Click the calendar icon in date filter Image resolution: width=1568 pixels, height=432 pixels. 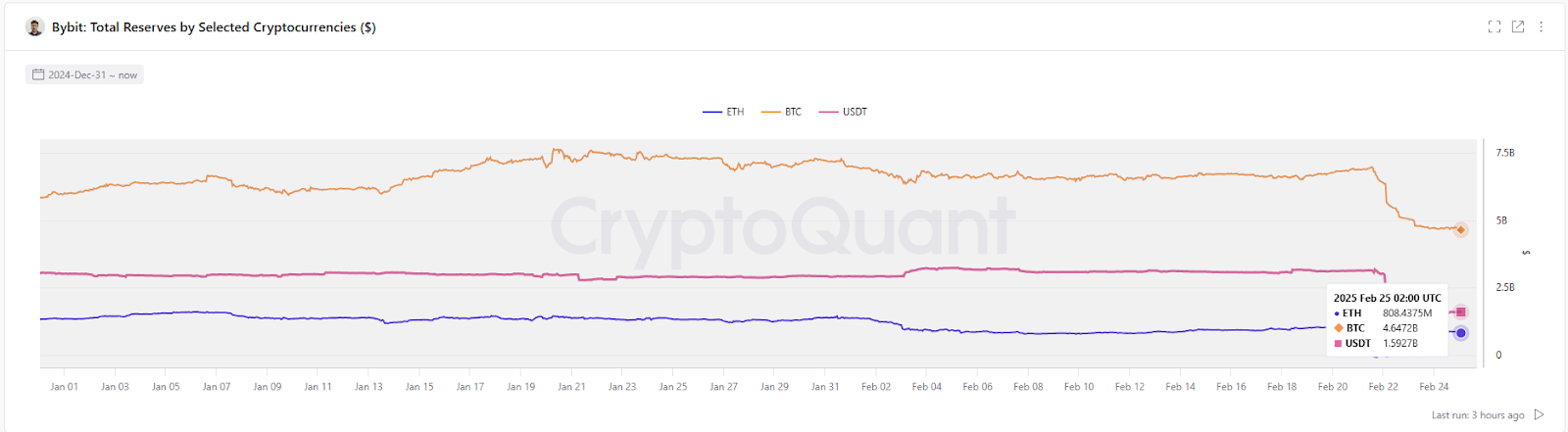(38, 74)
